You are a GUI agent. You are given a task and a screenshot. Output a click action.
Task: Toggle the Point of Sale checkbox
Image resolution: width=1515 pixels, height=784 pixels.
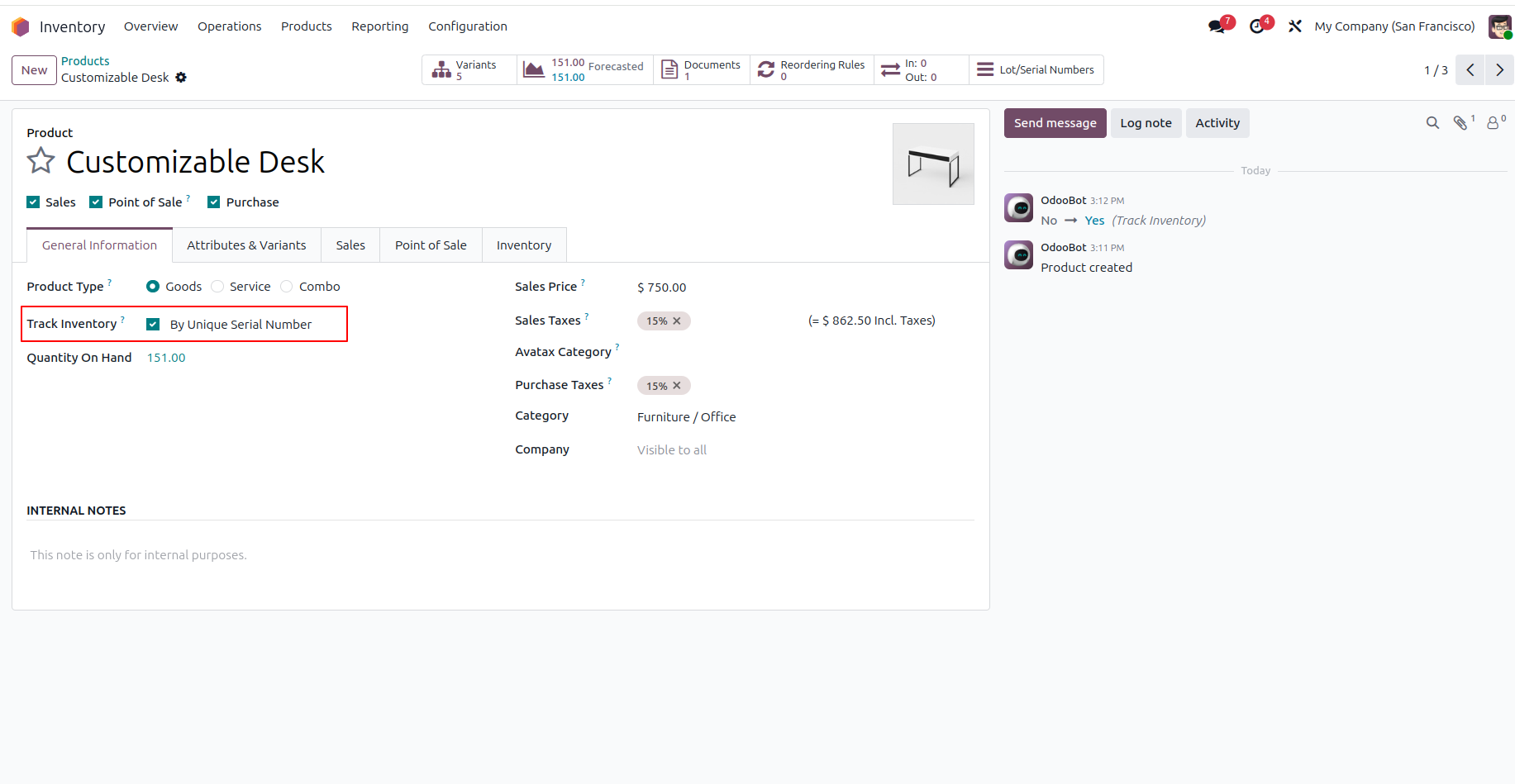click(96, 202)
